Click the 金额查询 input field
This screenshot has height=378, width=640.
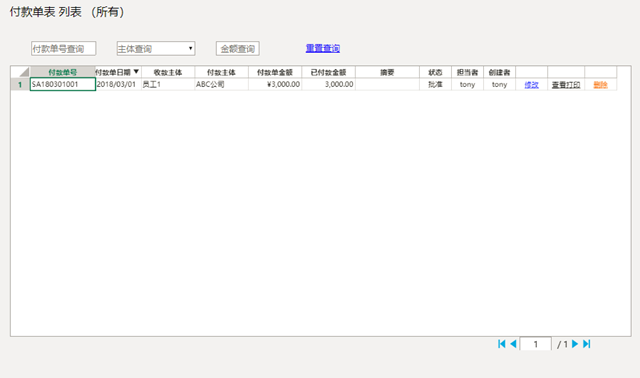238,49
